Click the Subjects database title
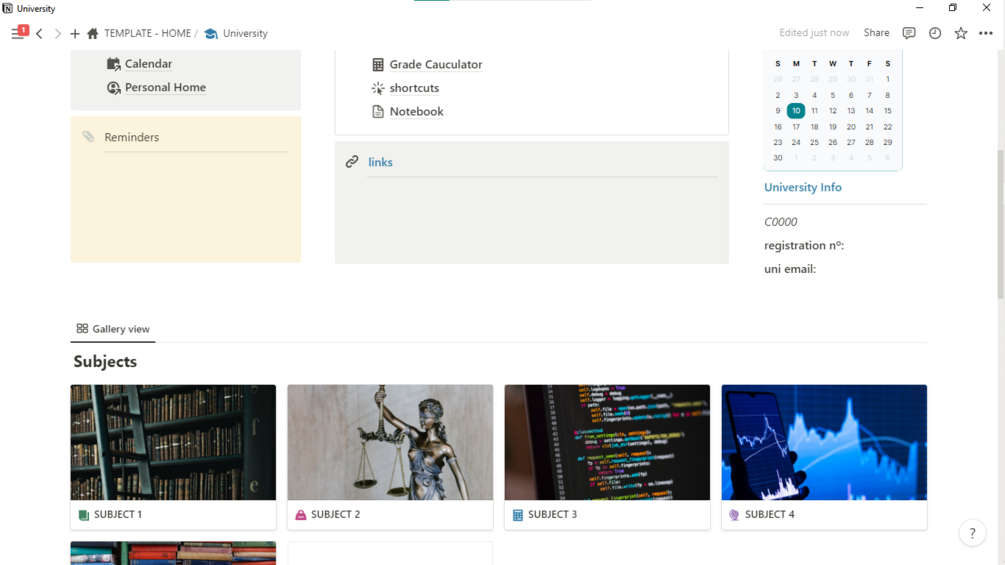The image size is (1005, 565). [x=105, y=361]
